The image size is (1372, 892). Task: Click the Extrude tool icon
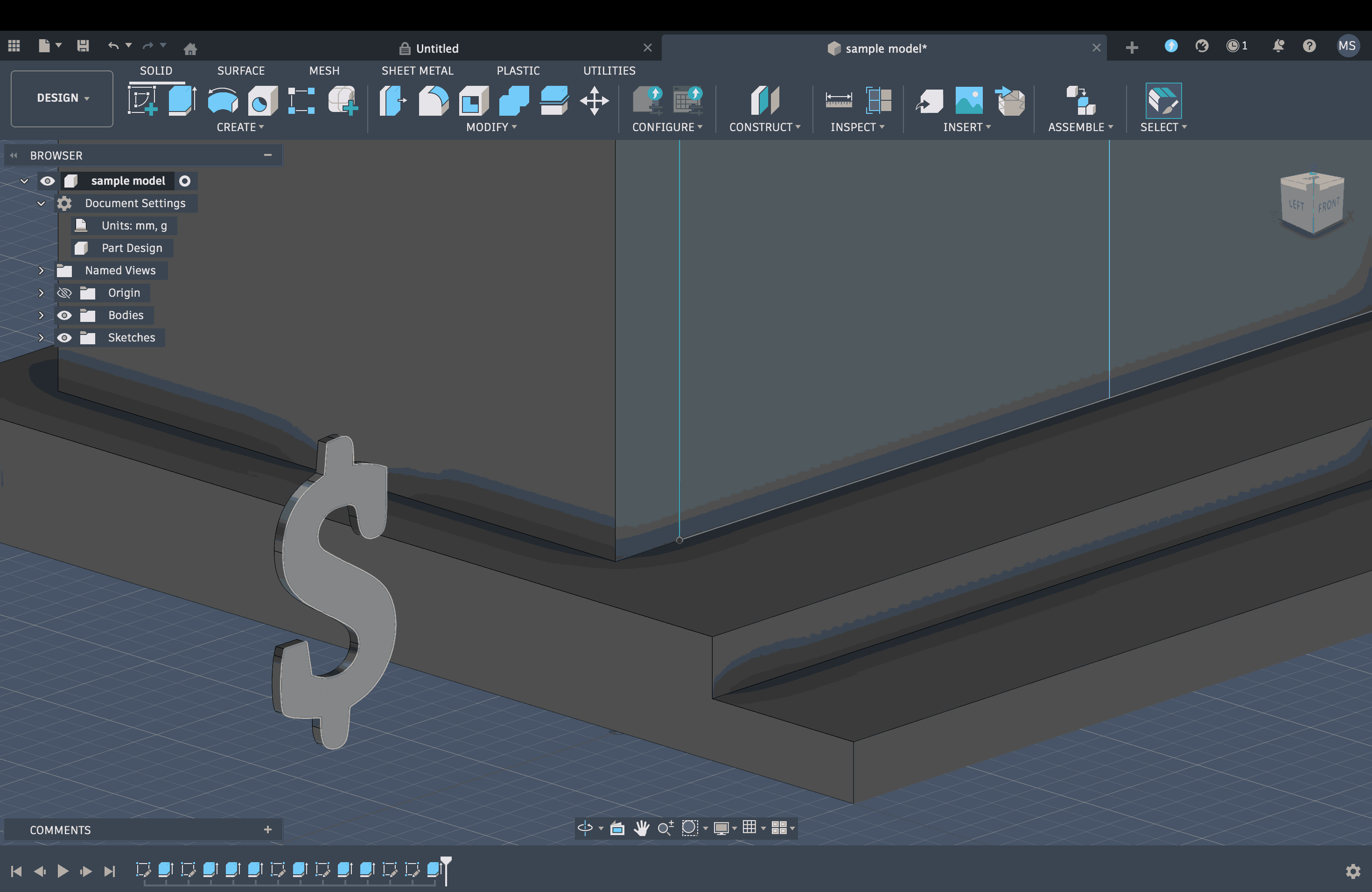pos(182,101)
